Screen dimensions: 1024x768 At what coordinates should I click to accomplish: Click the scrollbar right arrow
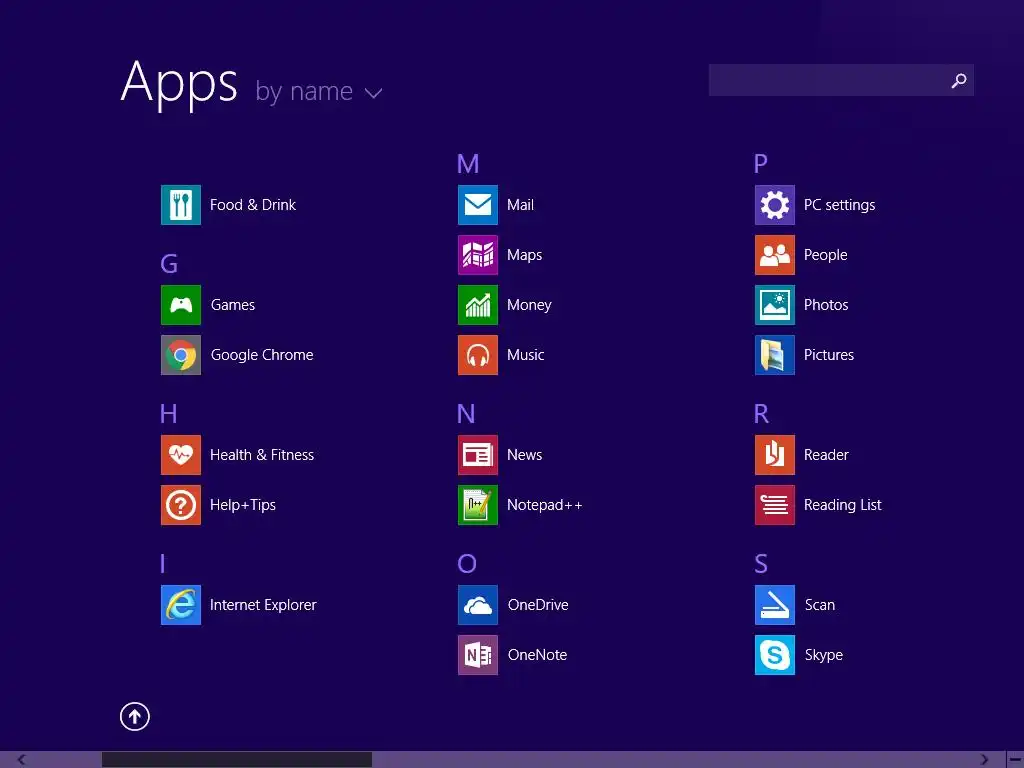point(985,760)
